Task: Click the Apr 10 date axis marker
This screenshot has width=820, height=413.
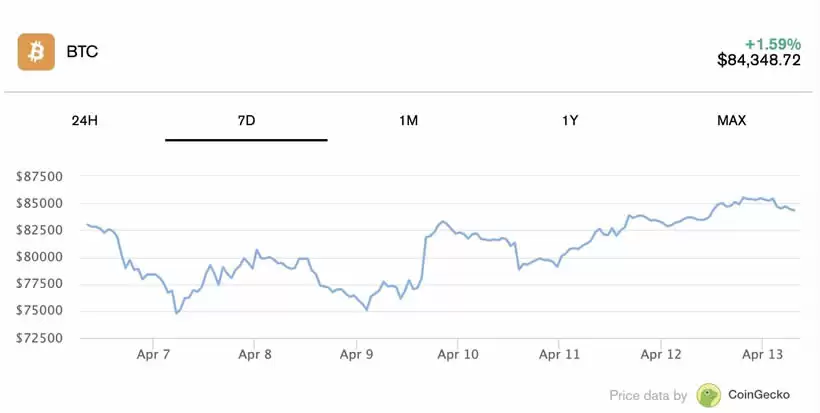Action: 458,354
